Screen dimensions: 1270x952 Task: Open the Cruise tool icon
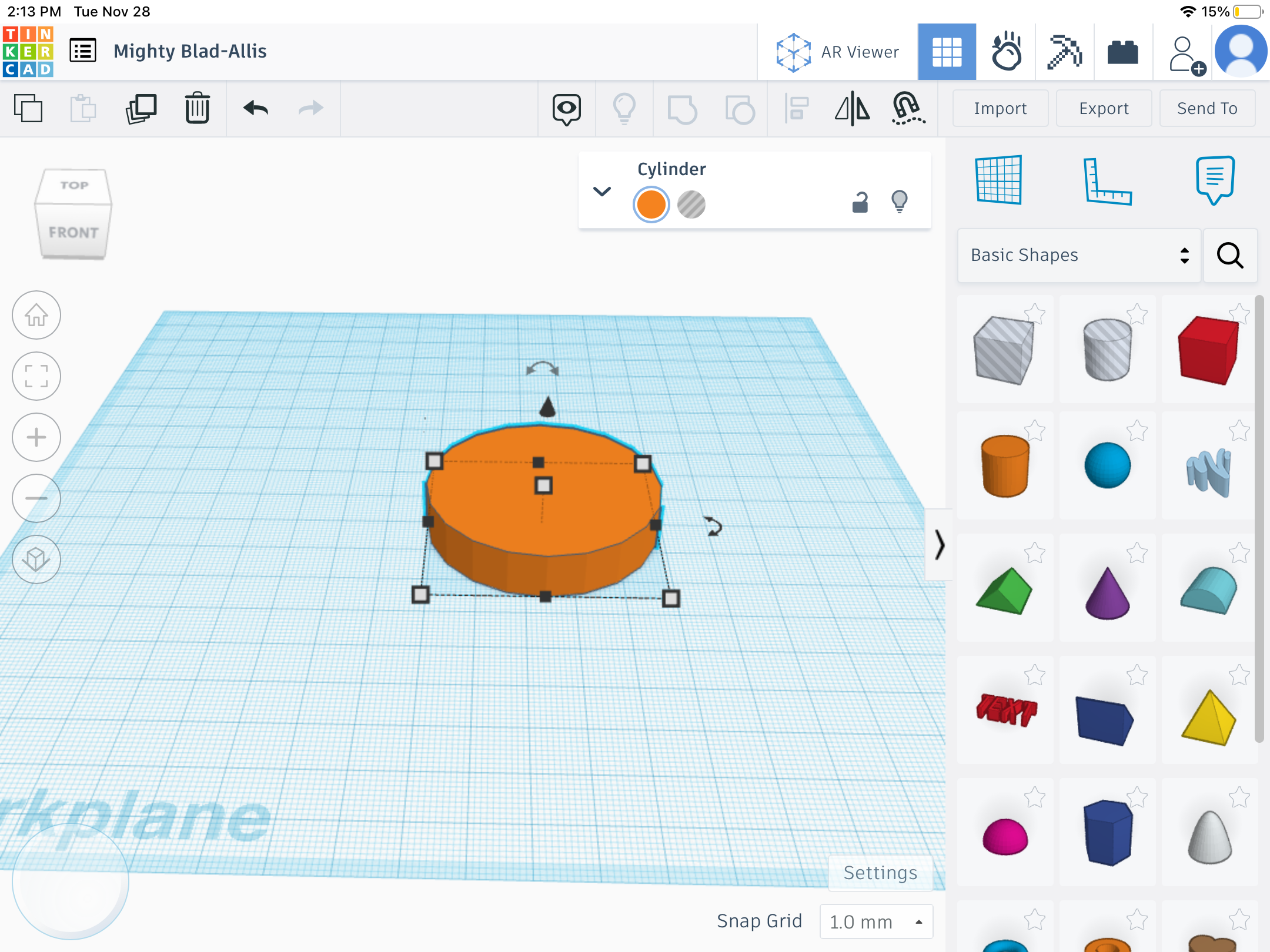pyautogui.click(x=908, y=108)
